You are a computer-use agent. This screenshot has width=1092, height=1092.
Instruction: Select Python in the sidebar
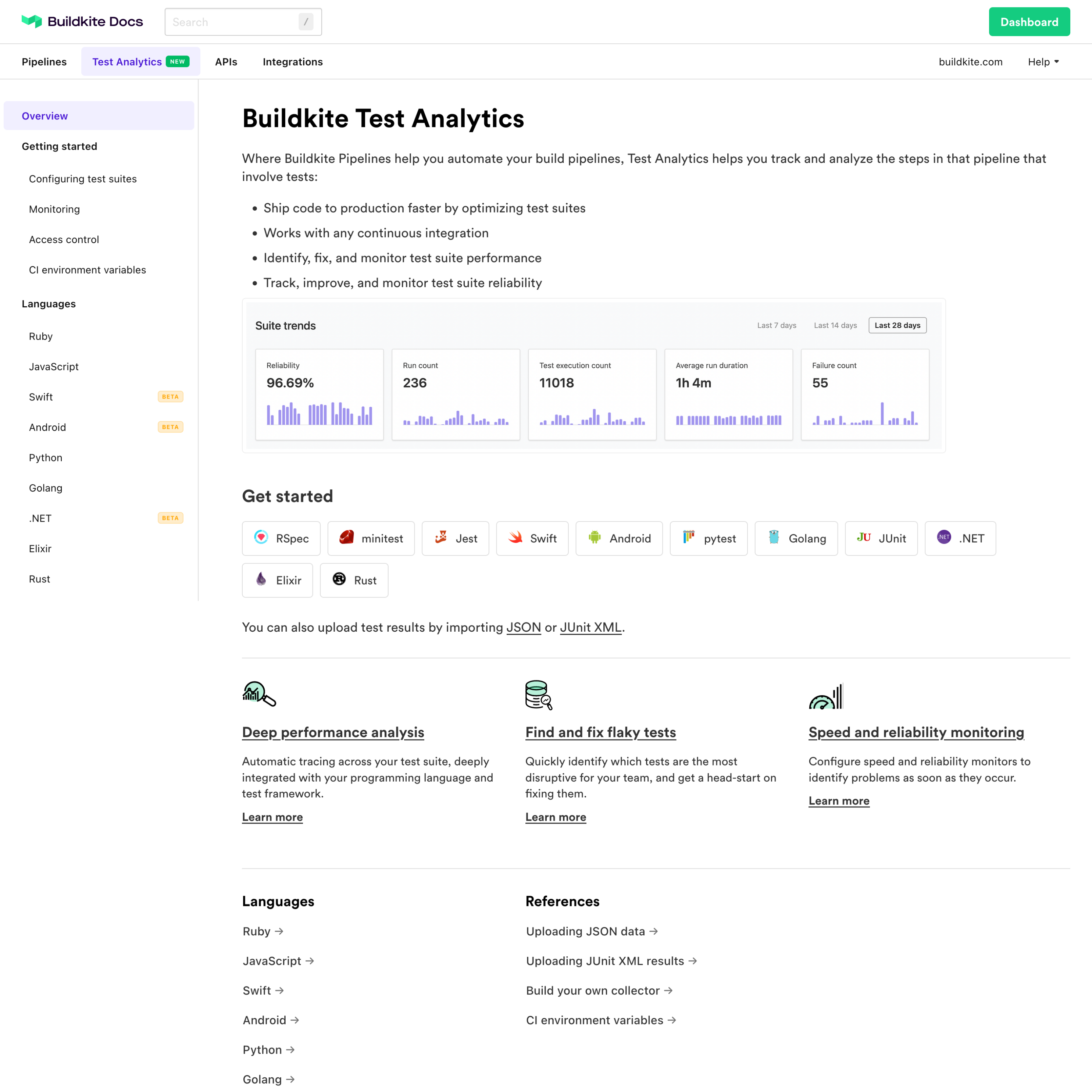[46, 458]
